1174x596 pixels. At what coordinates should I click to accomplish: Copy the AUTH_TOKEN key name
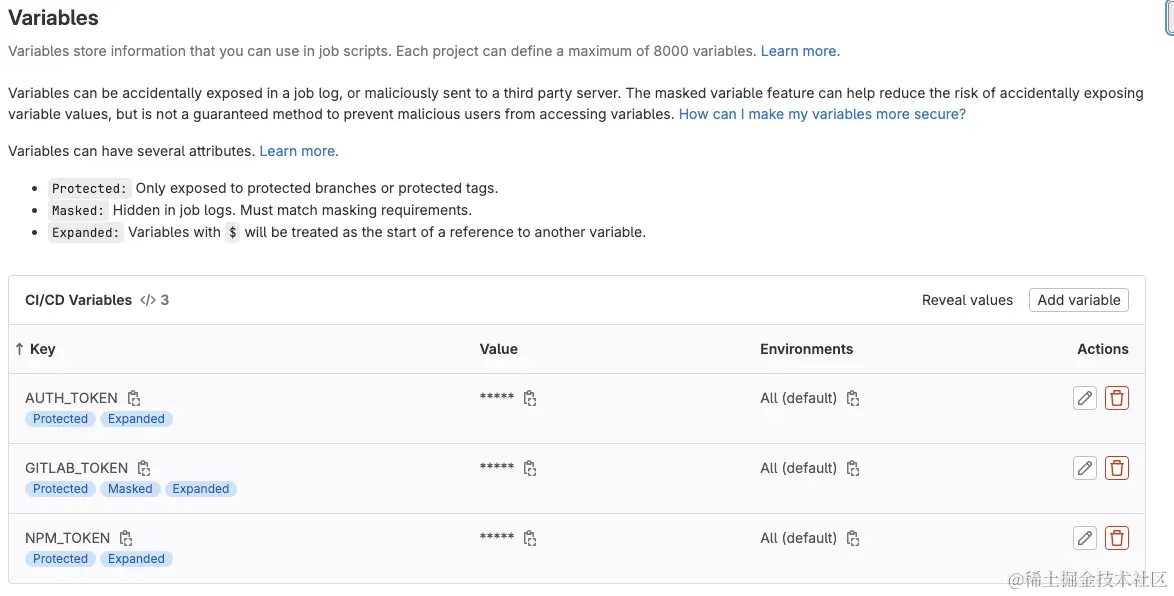click(134, 399)
